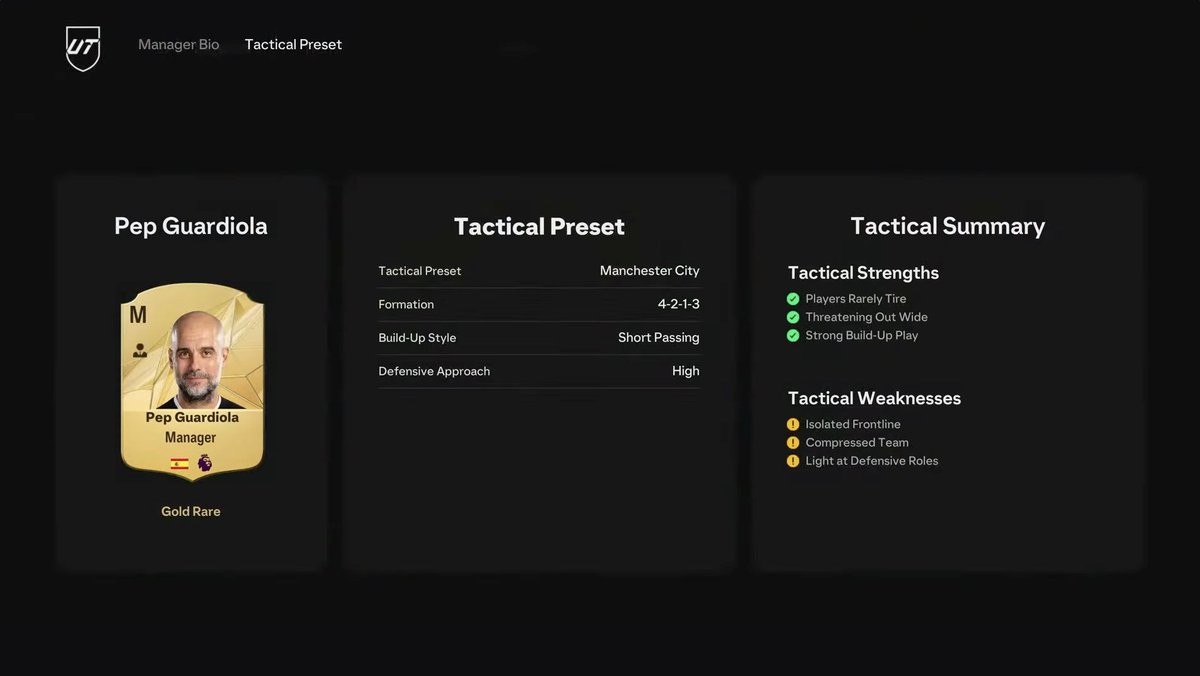Click the Threatening Out Wide text
The height and width of the screenshot is (676, 1200).
tap(867, 317)
